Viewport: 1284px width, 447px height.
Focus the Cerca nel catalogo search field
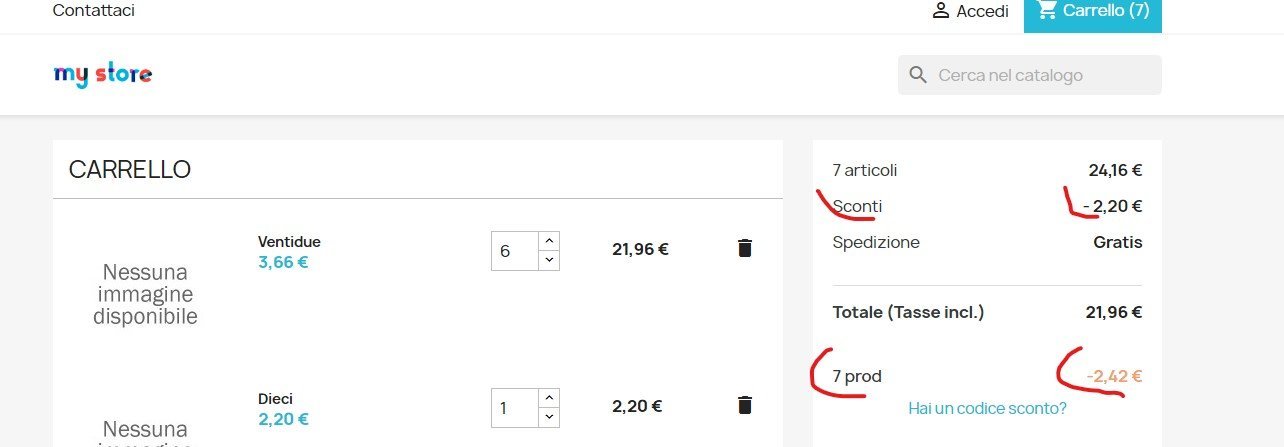[x=1030, y=75]
